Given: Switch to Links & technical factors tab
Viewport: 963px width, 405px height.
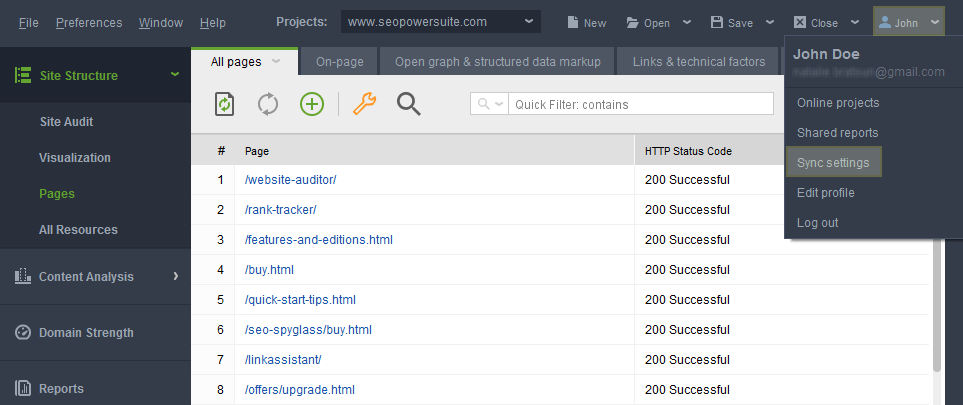Looking at the screenshot, I should (x=699, y=61).
